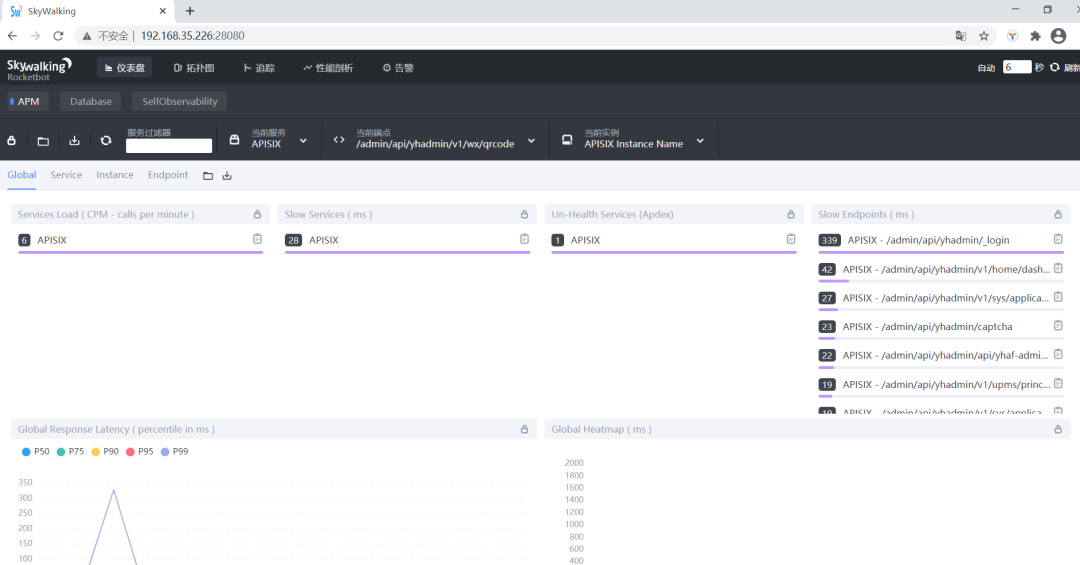Click the import folder icon in toolbar

pos(43,141)
